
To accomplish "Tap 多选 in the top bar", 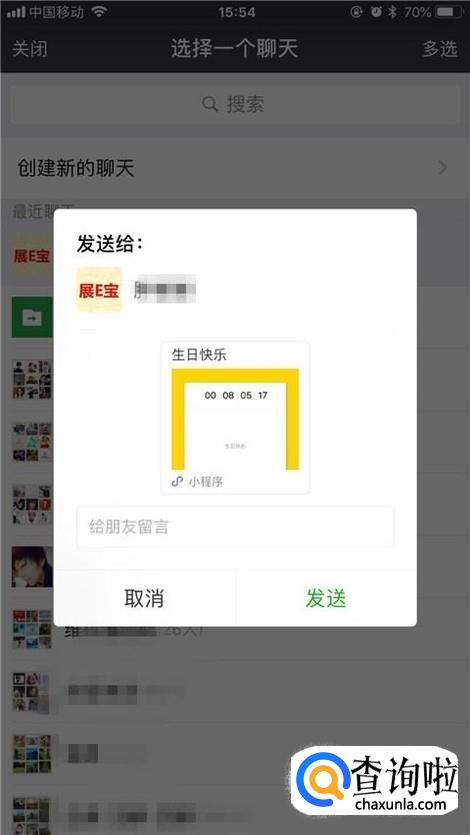I will 440,49.
